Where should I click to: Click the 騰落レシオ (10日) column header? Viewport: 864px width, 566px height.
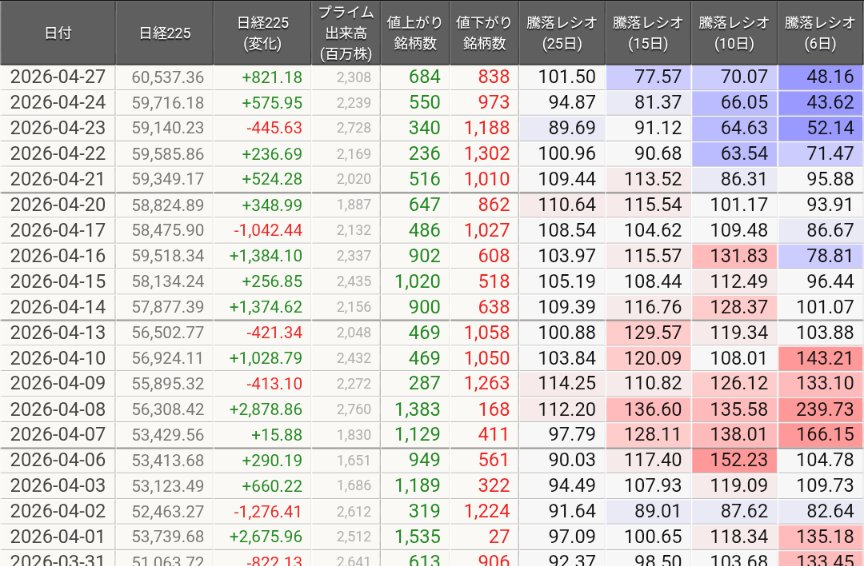tap(734, 33)
